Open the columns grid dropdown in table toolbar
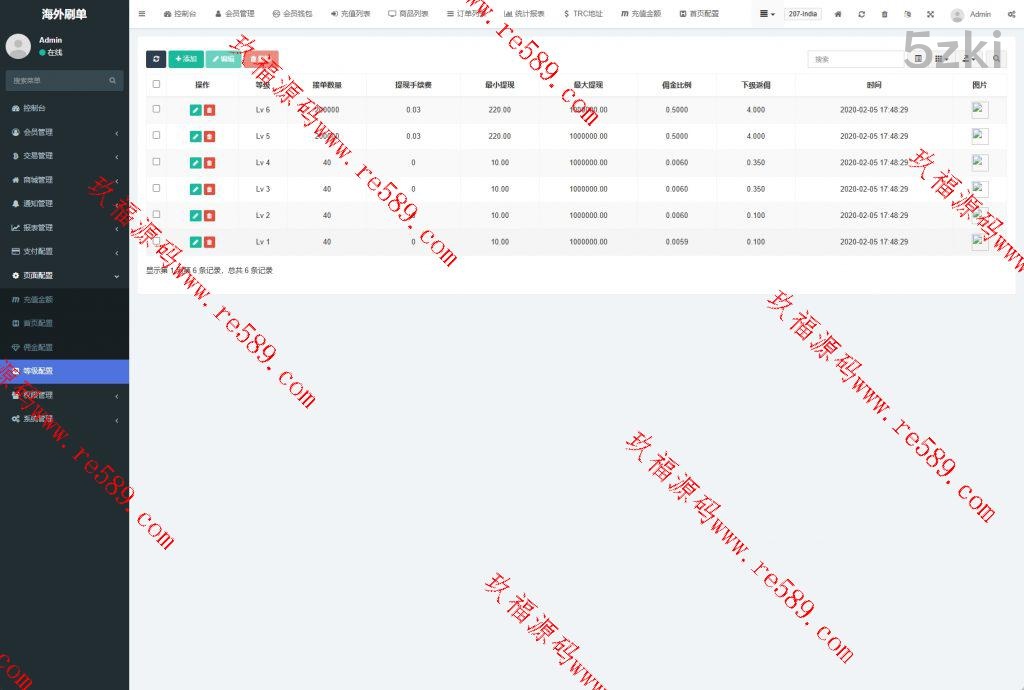The width and height of the screenshot is (1024, 690). [941, 59]
